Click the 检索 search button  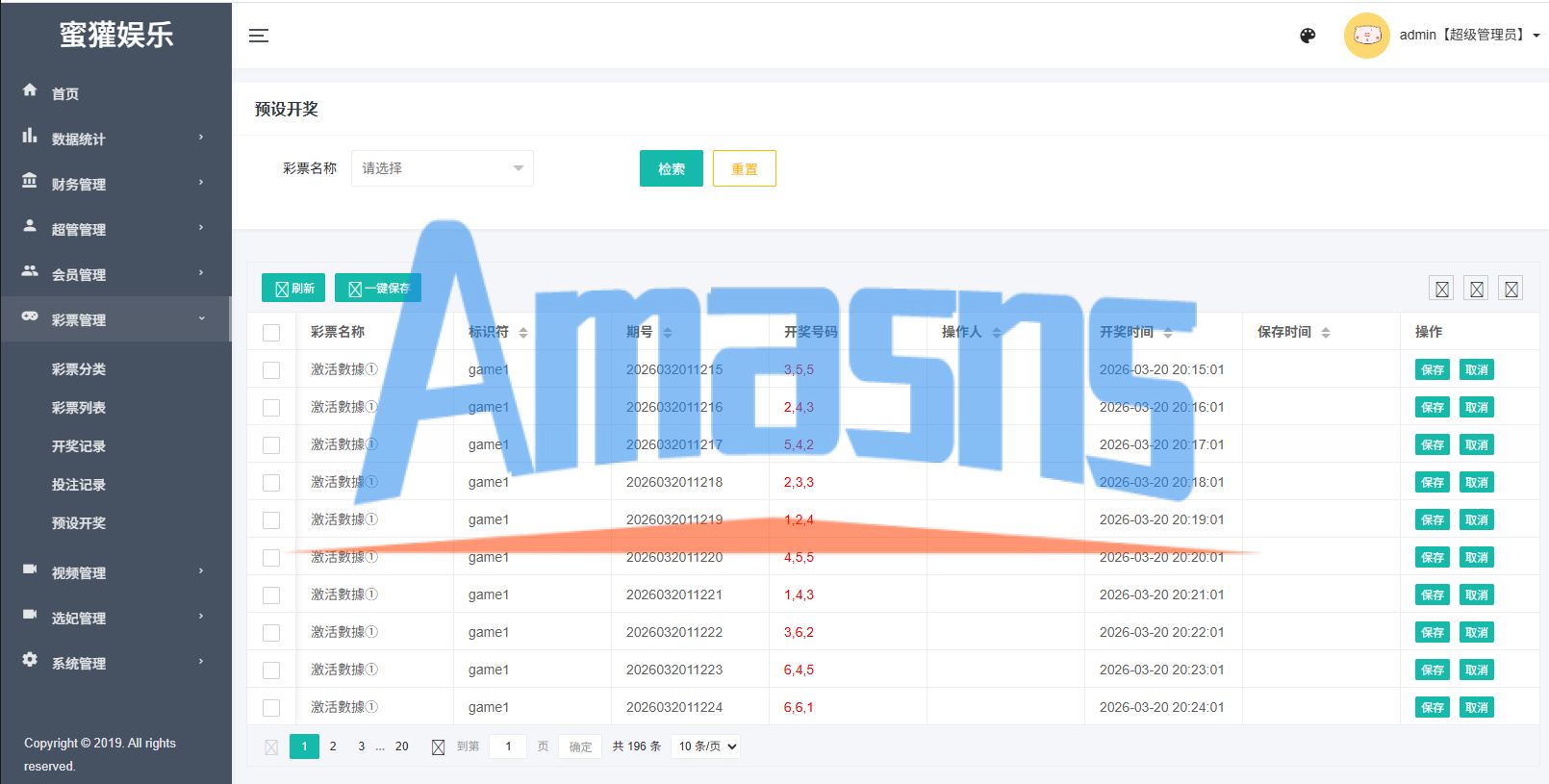[x=672, y=168]
